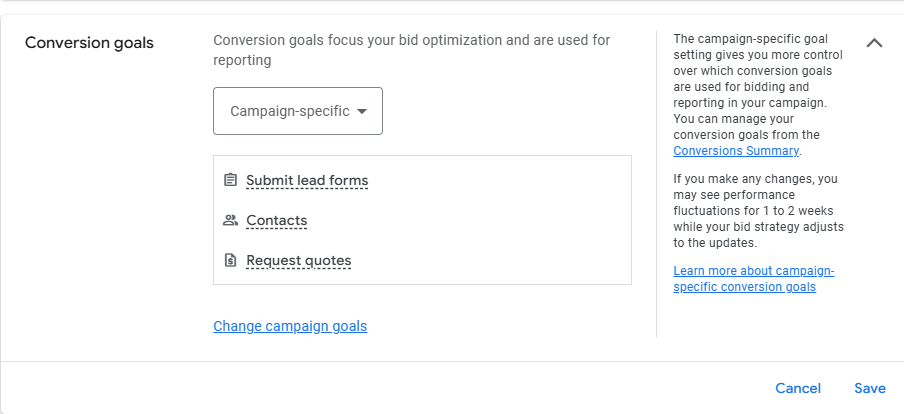Select the Contacts goal label
The height and width of the screenshot is (414, 904).
pos(276,220)
